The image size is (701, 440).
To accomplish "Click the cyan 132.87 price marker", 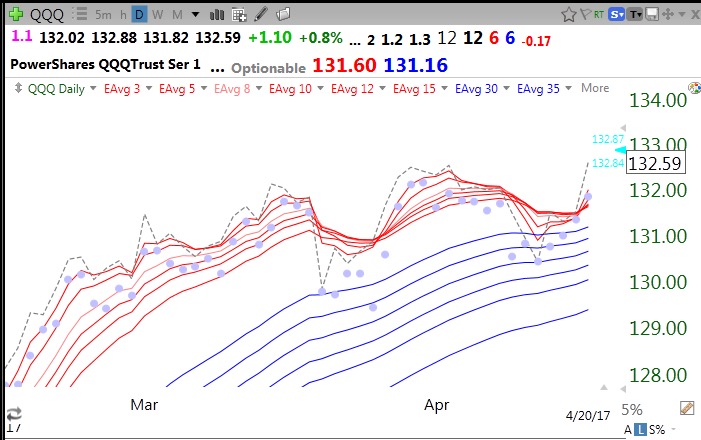I will [608, 139].
